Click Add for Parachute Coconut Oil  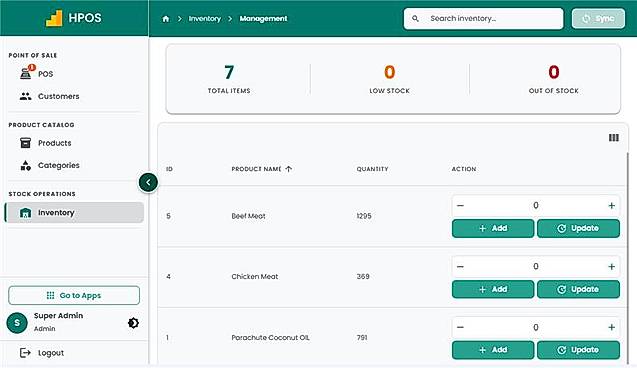tap(493, 350)
